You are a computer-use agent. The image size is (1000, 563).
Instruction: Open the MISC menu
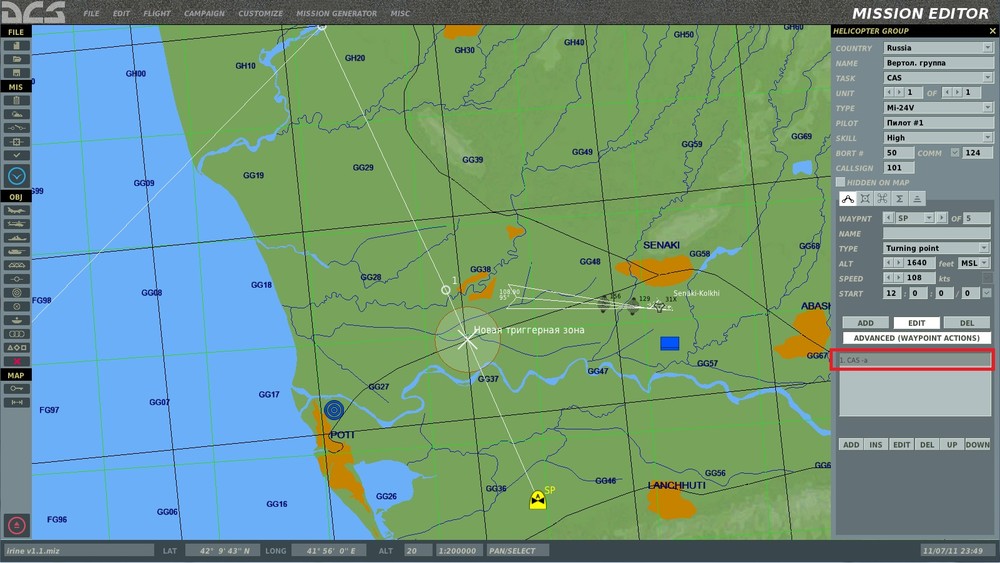tap(400, 13)
